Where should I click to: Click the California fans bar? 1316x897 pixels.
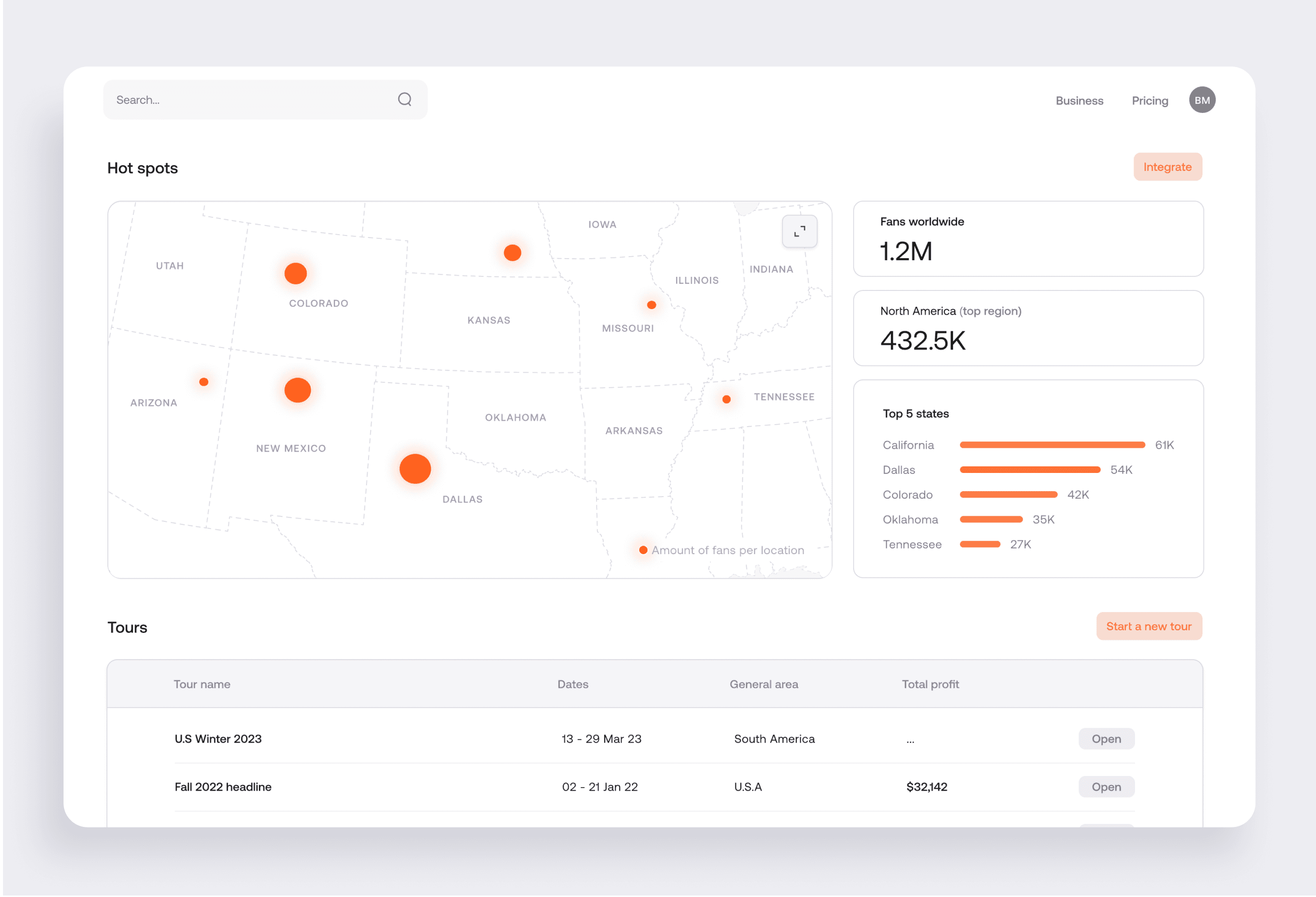coord(1052,445)
